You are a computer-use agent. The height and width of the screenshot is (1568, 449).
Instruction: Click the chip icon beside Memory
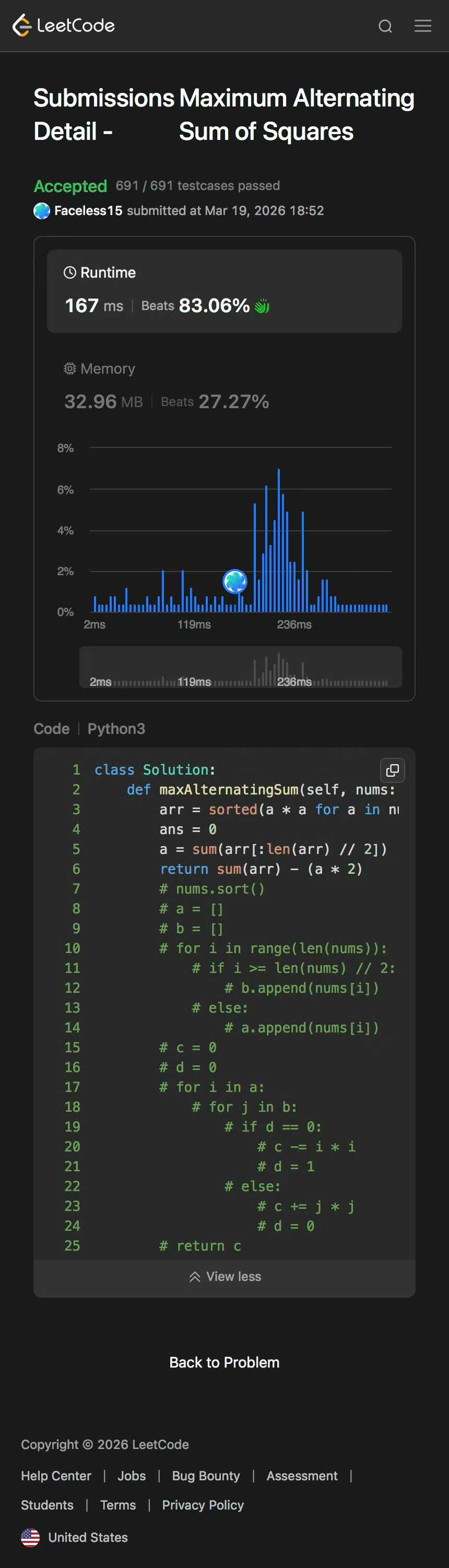[70, 369]
